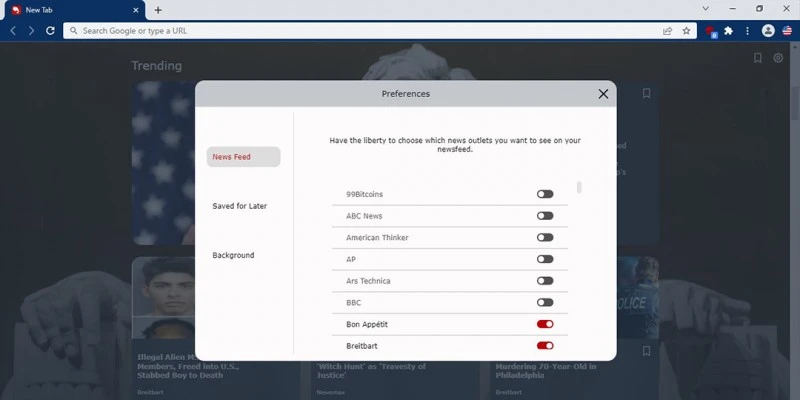This screenshot has height=400, width=800.
Task: Bookmark this page with the star icon
Action: pyautogui.click(x=686, y=31)
